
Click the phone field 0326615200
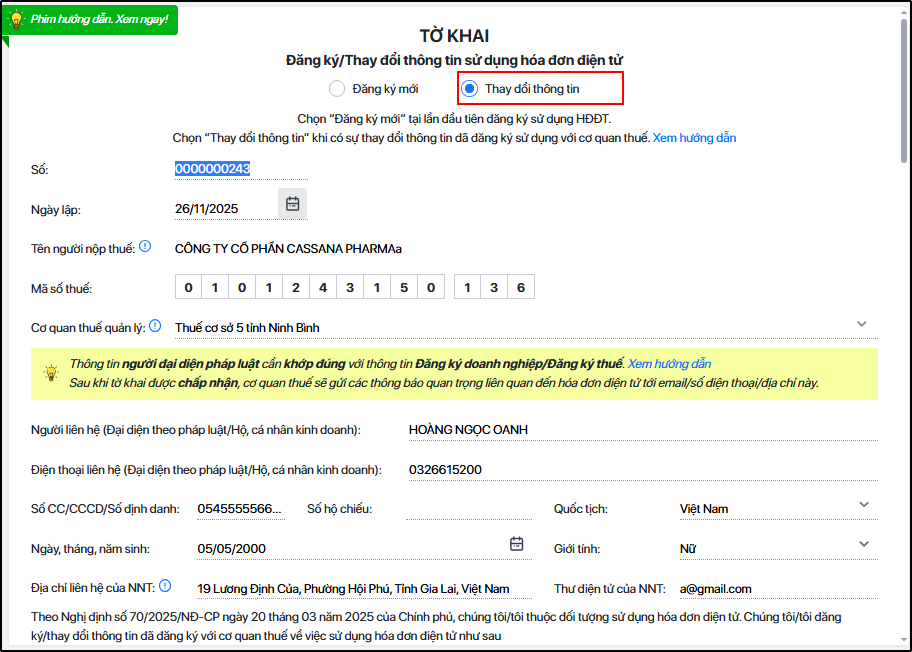[x=643, y=470]
